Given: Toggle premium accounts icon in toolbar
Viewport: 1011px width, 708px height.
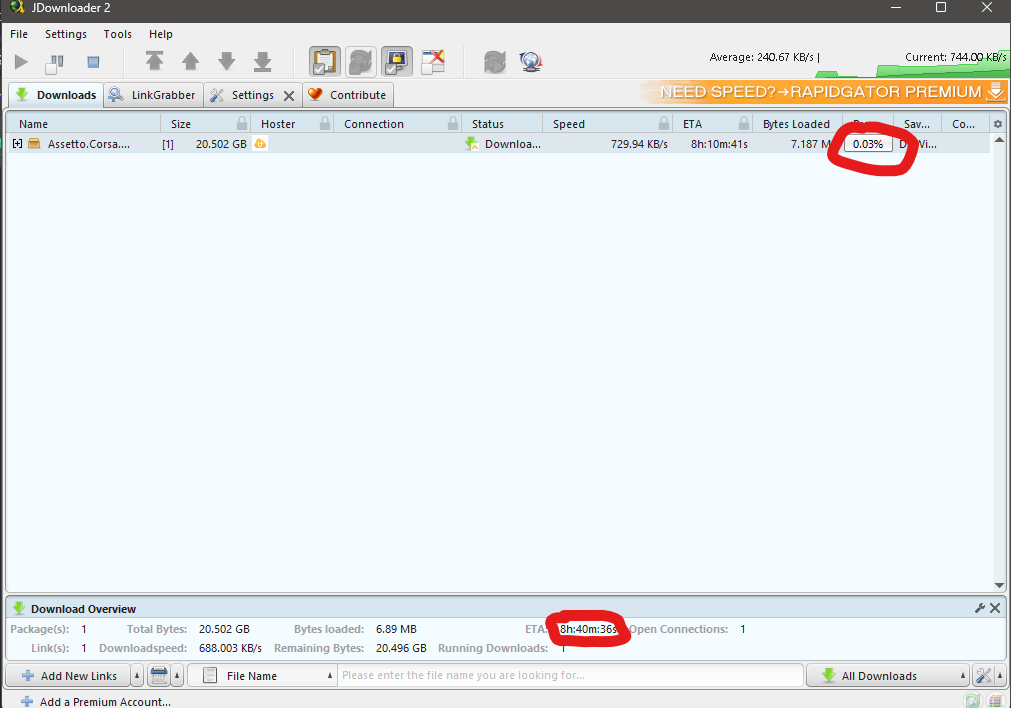Looking at the screenshot, I should 397,62.
